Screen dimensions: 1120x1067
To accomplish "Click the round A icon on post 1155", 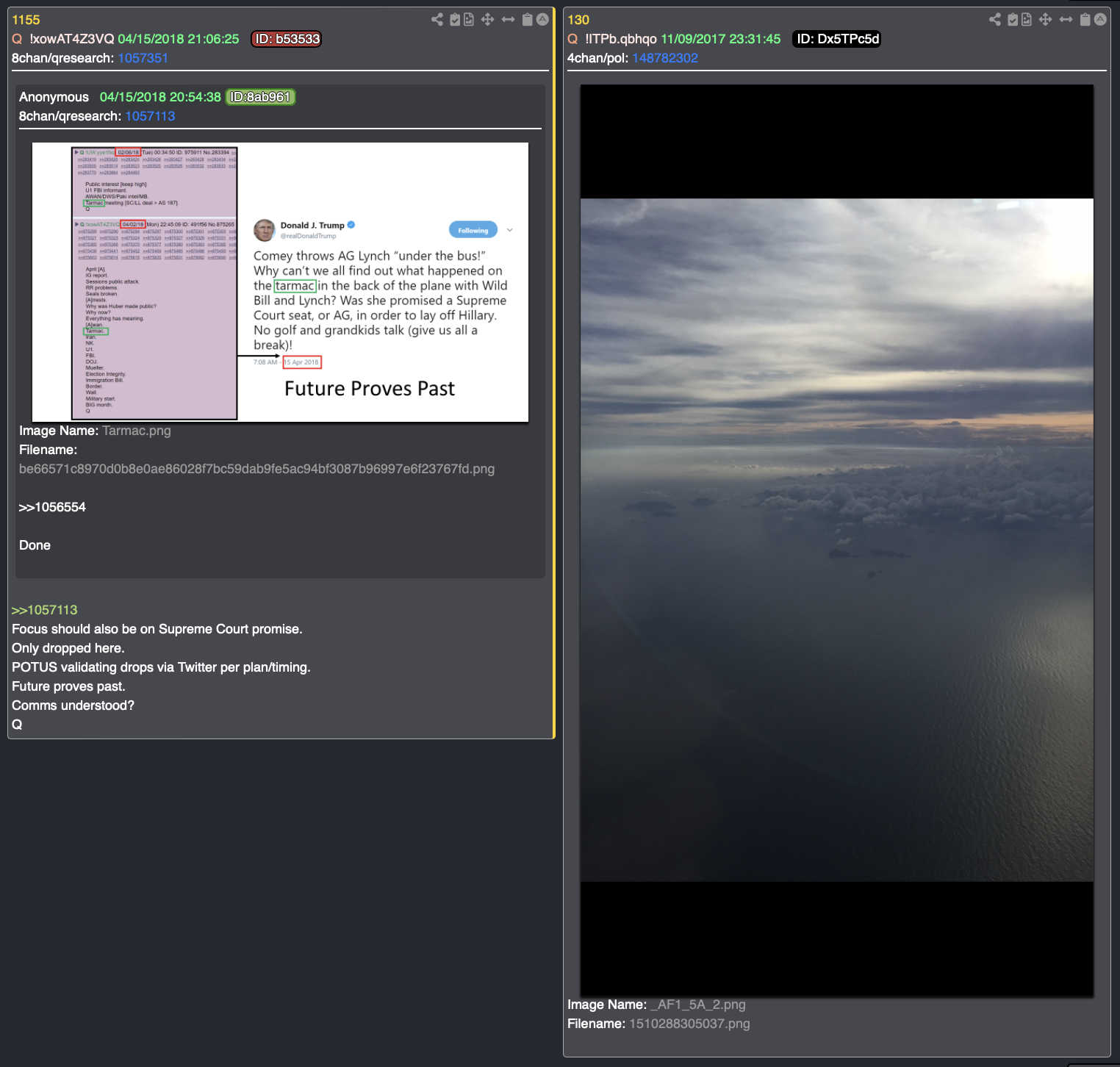I will click(x=542, y=20).
